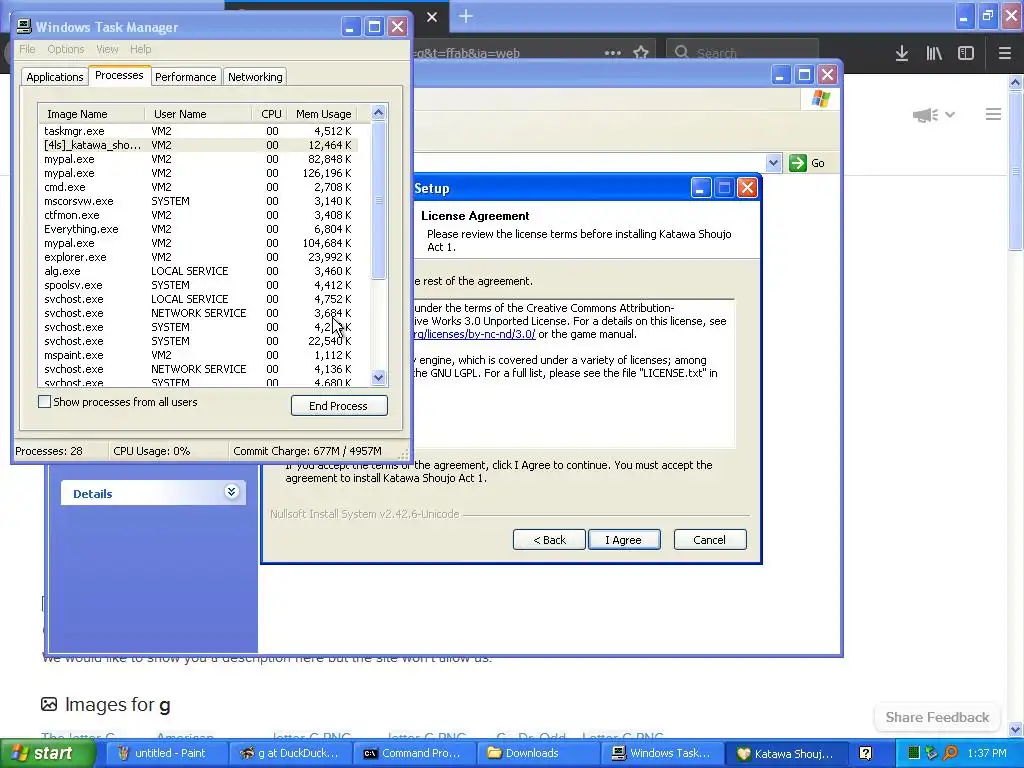Click the browser downloads arrow icon

click(902, 53)
